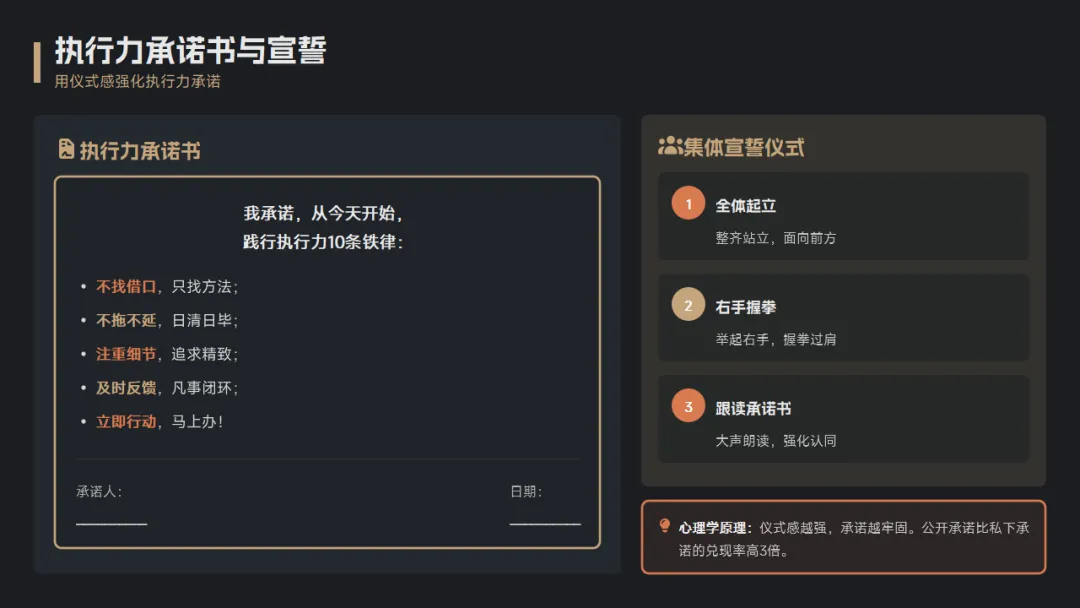Click the gold vertical bar beside main title
Image resolution: width=1080 pixels, height=608 pixels.
coord(37,62)
